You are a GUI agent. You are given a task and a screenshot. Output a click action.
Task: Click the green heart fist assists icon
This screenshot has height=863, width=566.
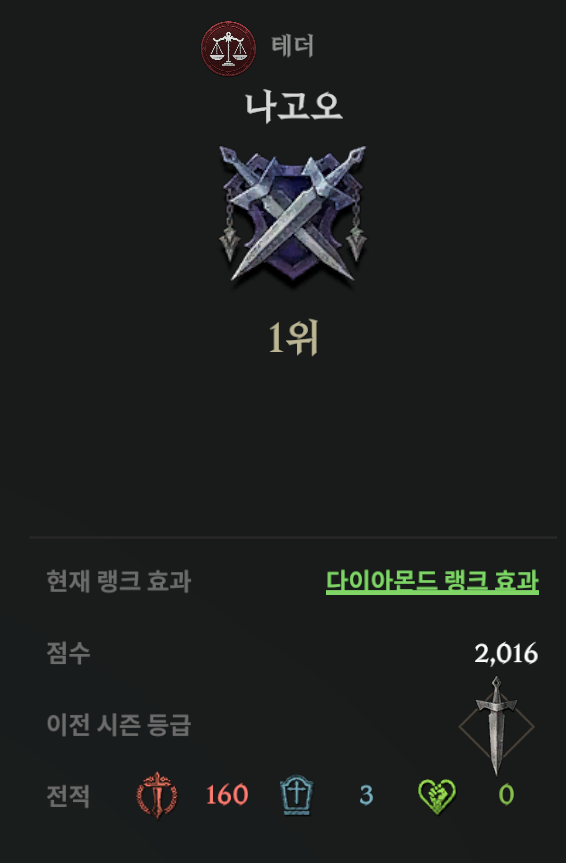(x=437, y=796)
